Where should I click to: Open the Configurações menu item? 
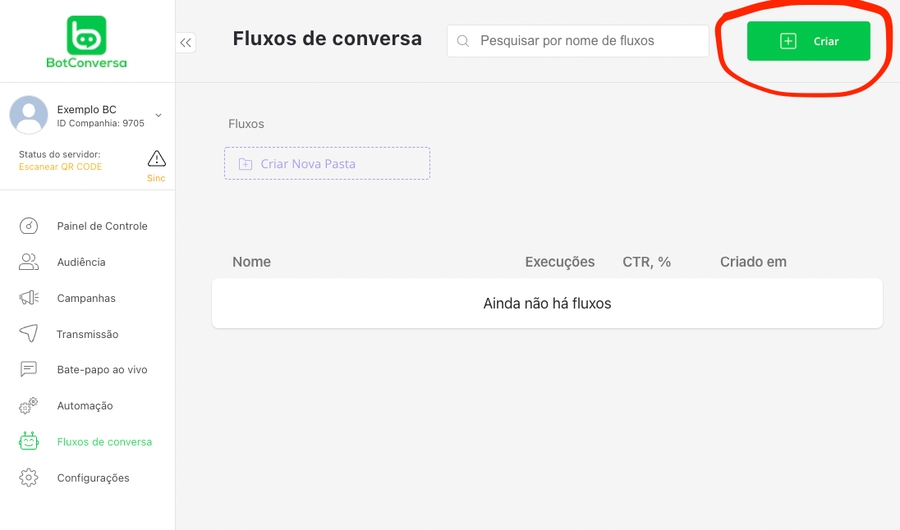[x=93, y=478]
